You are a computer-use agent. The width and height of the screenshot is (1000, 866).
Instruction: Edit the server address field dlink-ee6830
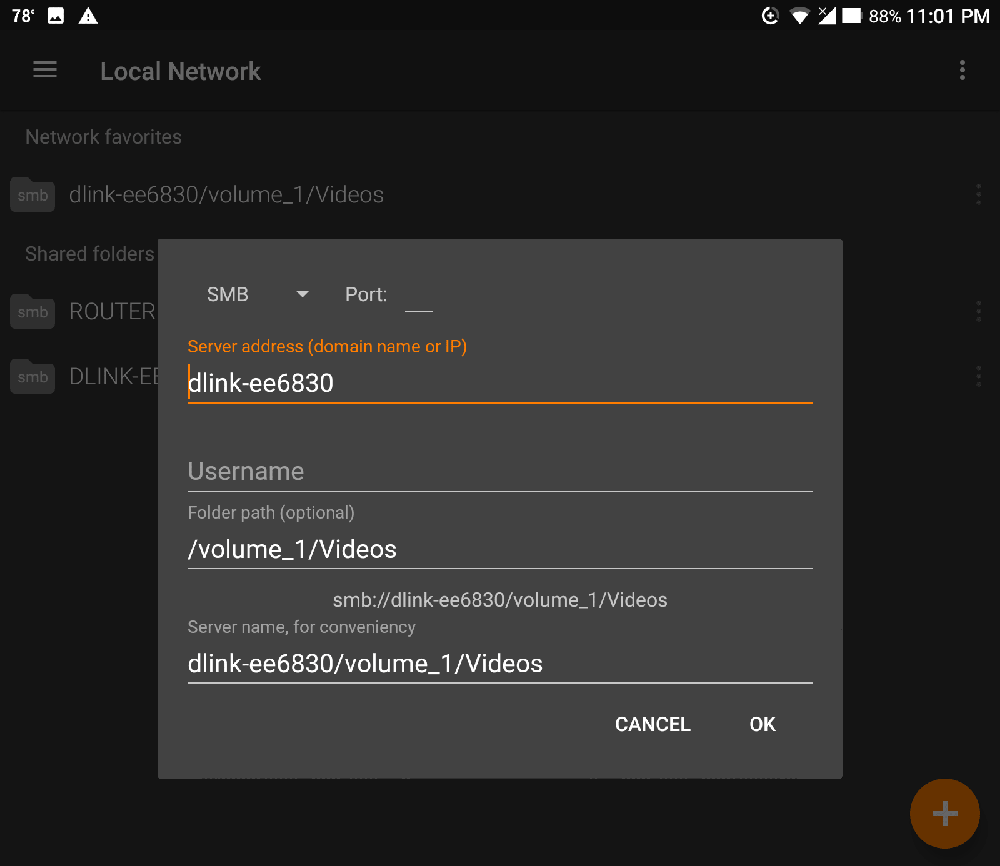point(500,383)
